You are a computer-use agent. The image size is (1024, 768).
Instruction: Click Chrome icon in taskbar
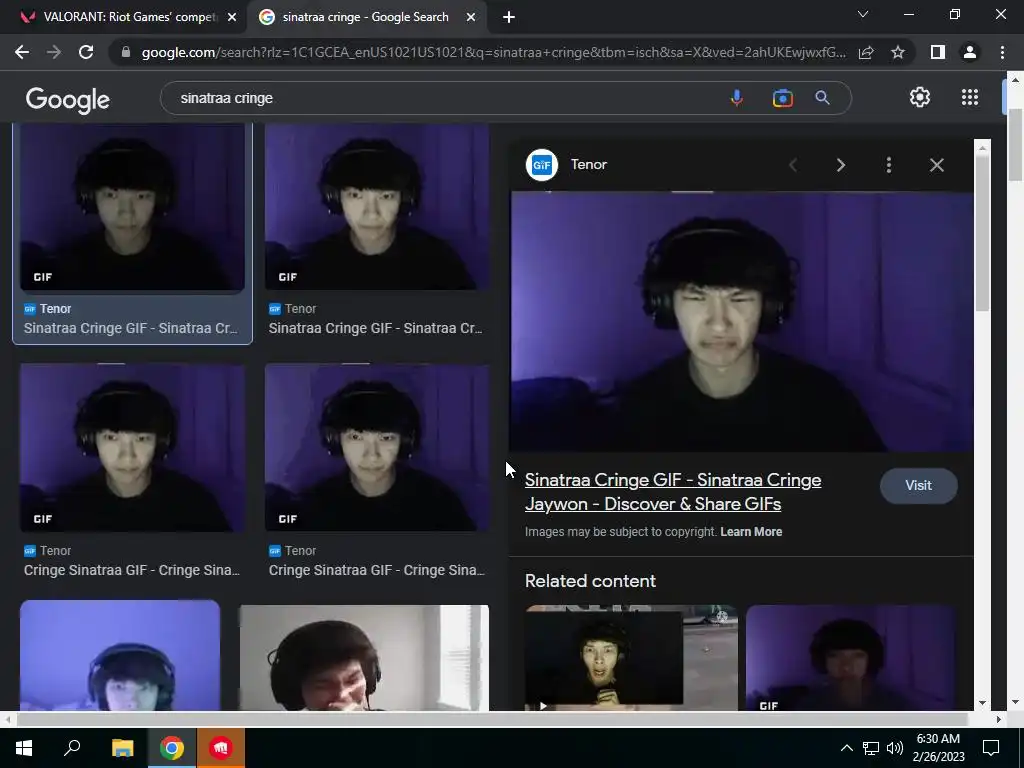click(x=172, y=748)
